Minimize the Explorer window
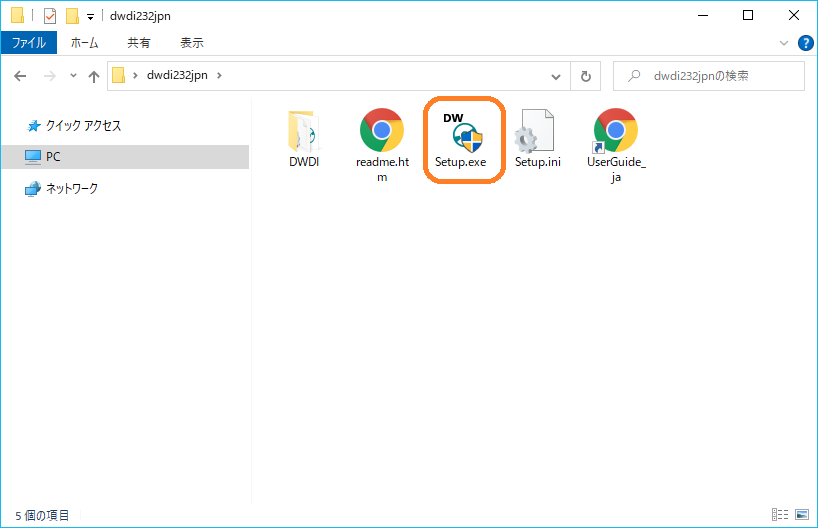The width and height of the screenshot is (818, 528). click(703, 16)
